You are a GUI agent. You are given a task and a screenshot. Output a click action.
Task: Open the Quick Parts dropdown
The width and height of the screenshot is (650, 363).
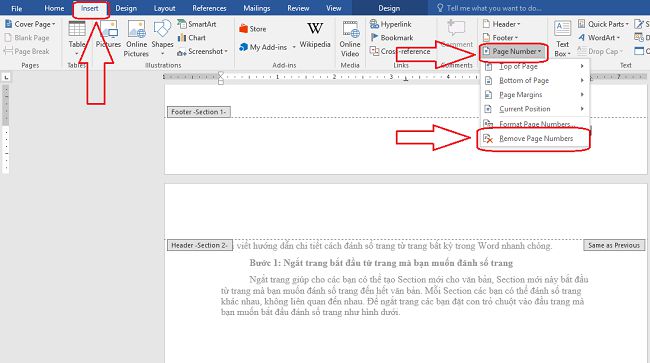[603, 24]
